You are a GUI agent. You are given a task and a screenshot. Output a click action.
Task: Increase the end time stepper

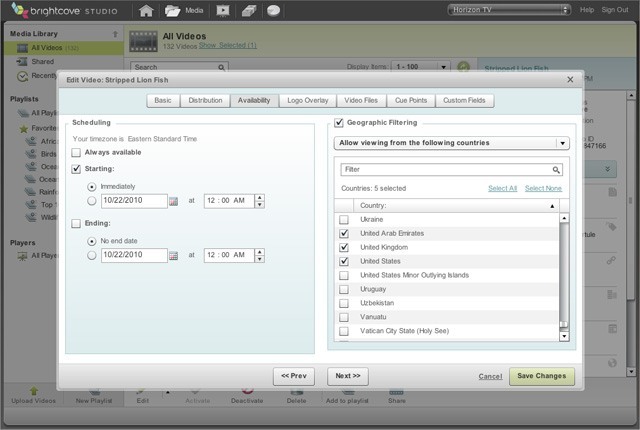(x=260, y=252)
